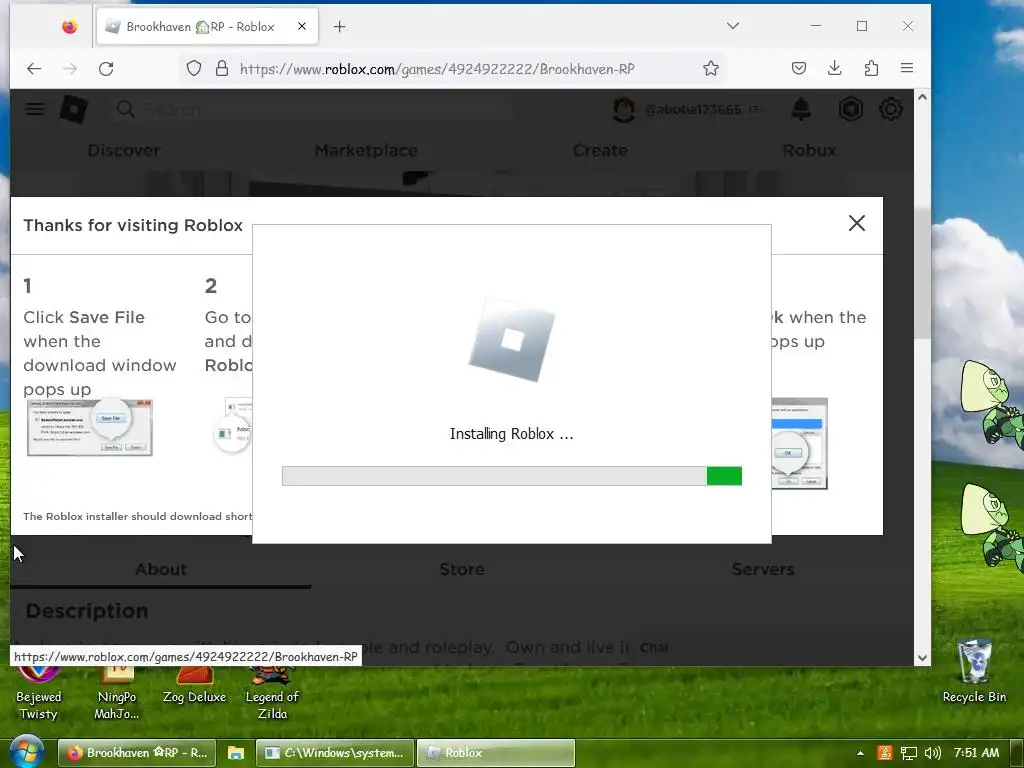This screenshot has height=768, width=1024.
Task: Expand the list all tabs chevron
Action: (x=733, y=26)
